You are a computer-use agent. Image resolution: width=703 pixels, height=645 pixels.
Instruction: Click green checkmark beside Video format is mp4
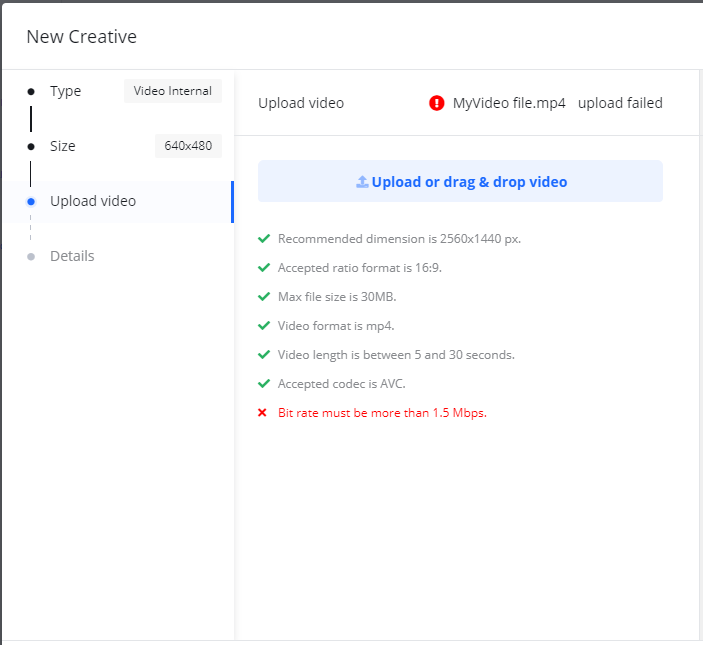point(264,326)
